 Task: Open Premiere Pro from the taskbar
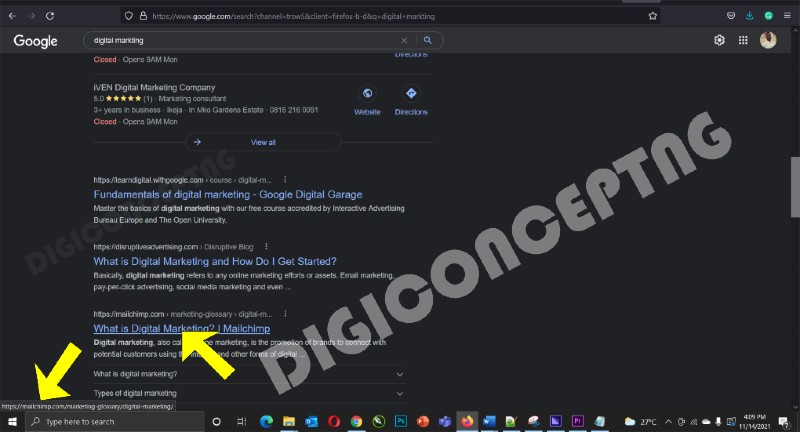point(578,421)
